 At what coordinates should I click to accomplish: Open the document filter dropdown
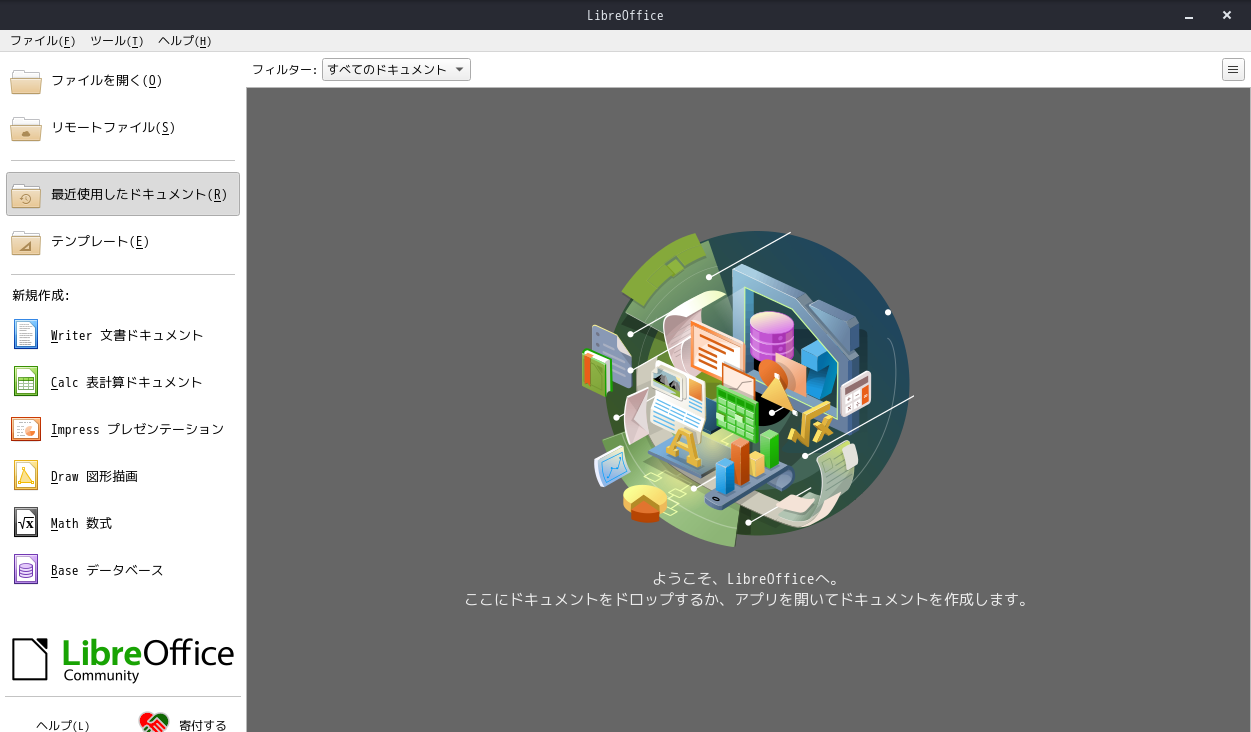(395, 69)
